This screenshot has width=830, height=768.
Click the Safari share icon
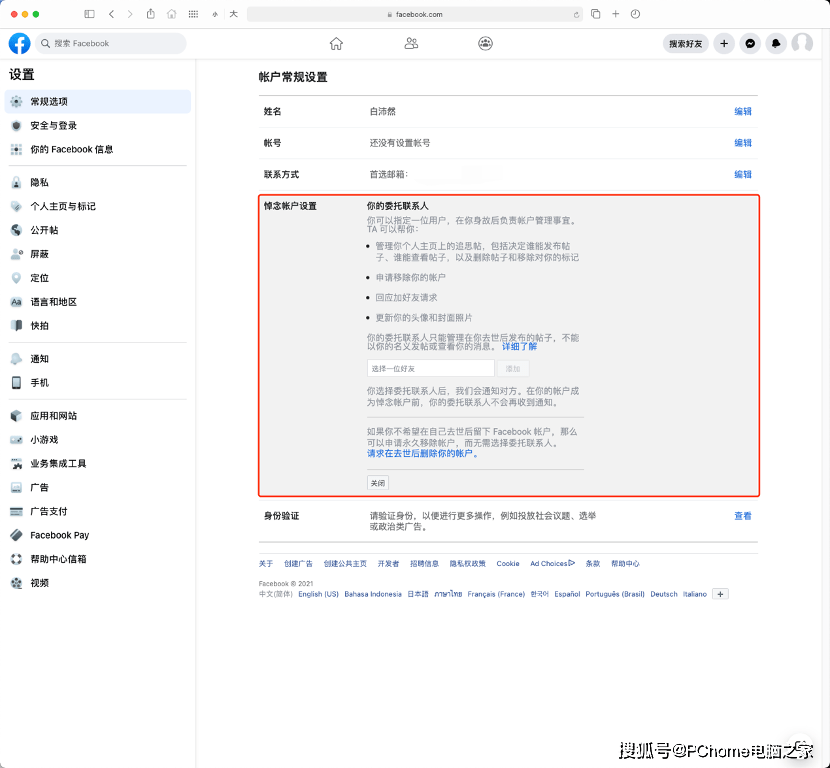[151, 14]
